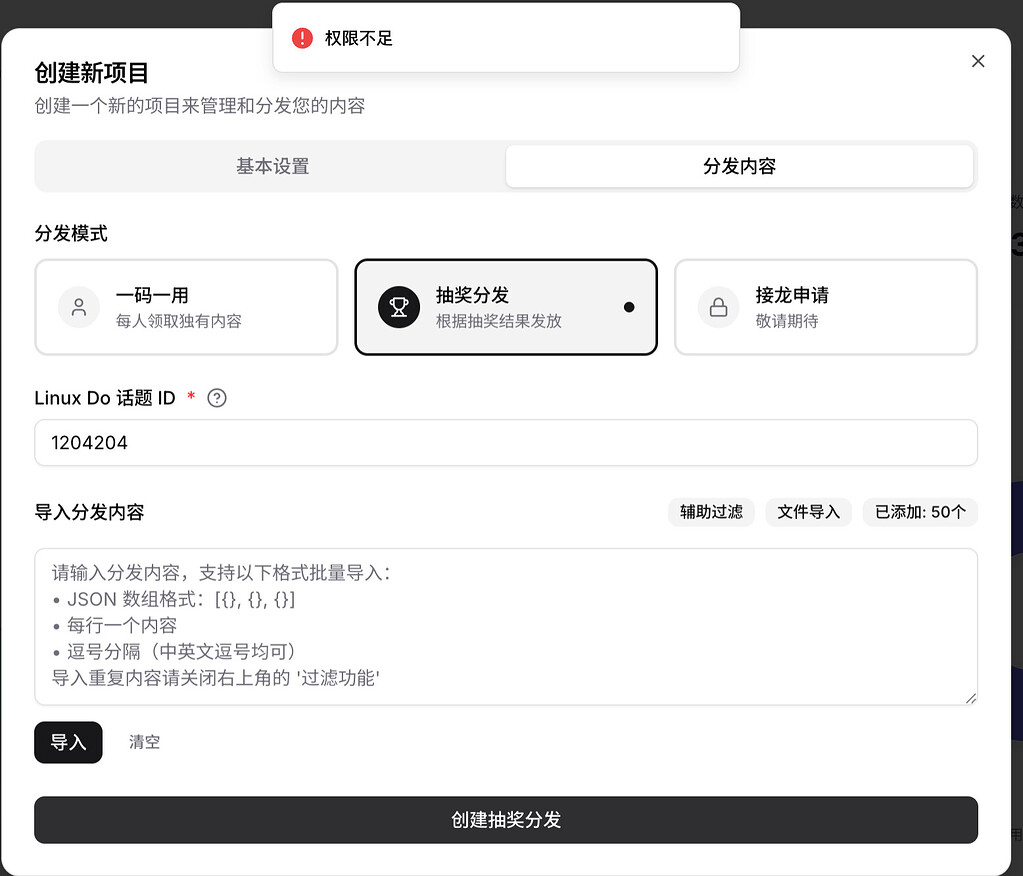Viewport: 1023px width, 876px height.
Task: Choose the 一码一用 distribution mode card
Action: coord(186,307)
